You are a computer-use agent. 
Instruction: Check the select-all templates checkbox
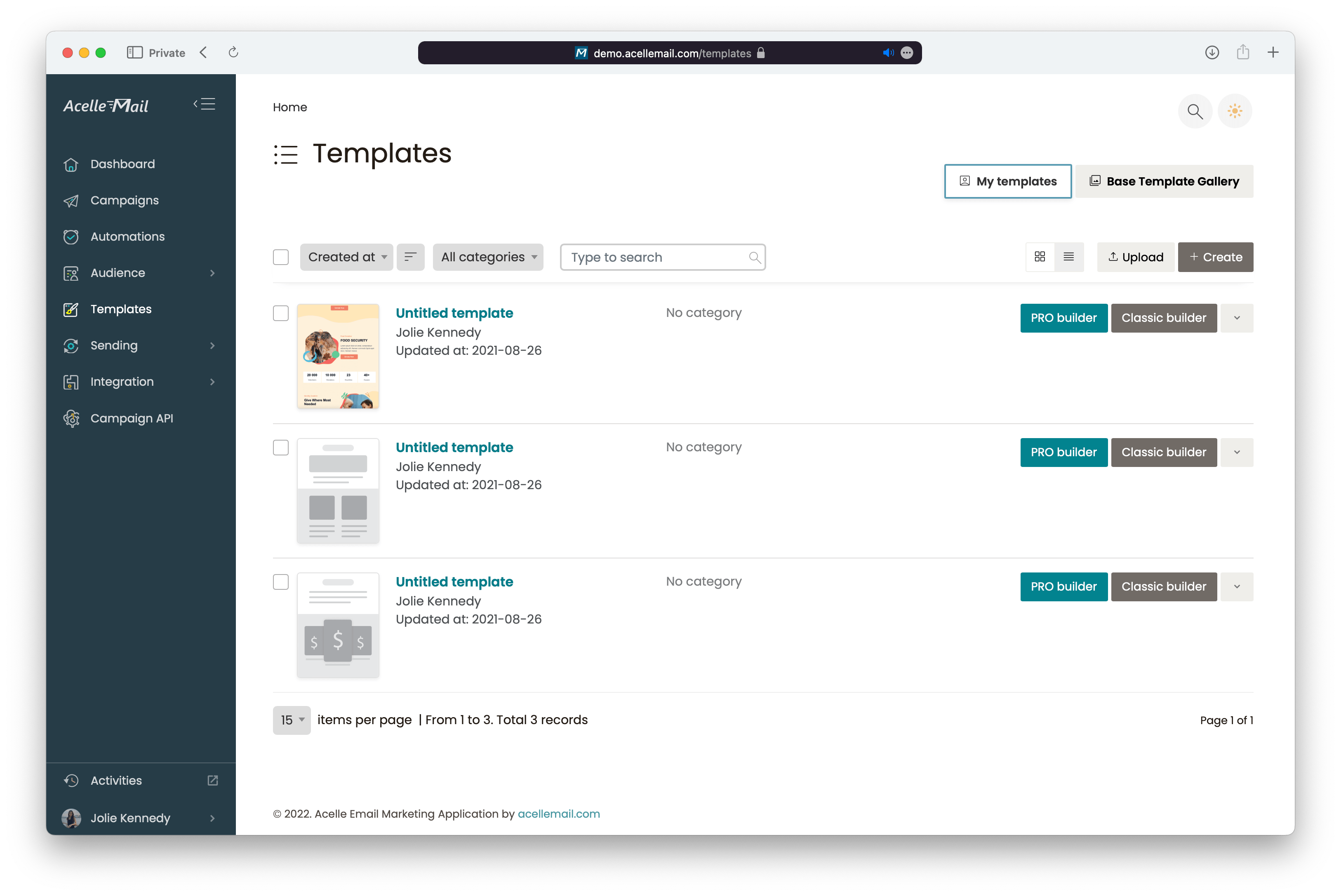(281, 257)
